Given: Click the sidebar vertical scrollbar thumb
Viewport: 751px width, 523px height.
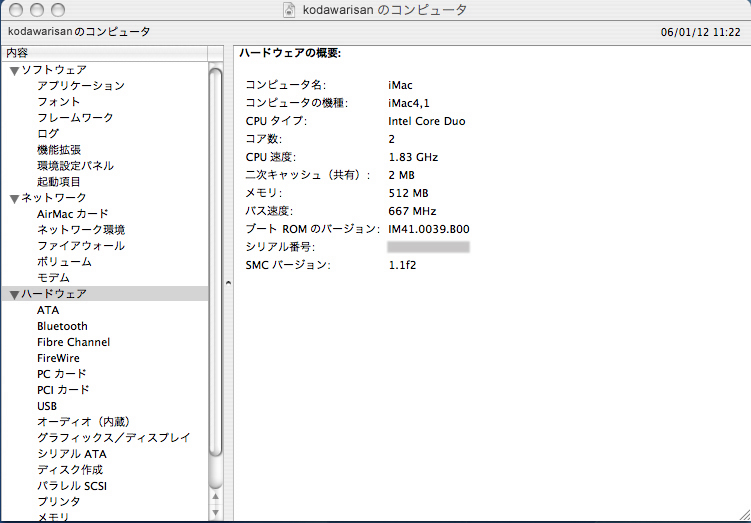Looking at the screenshot, I should (x=215, y=260).
